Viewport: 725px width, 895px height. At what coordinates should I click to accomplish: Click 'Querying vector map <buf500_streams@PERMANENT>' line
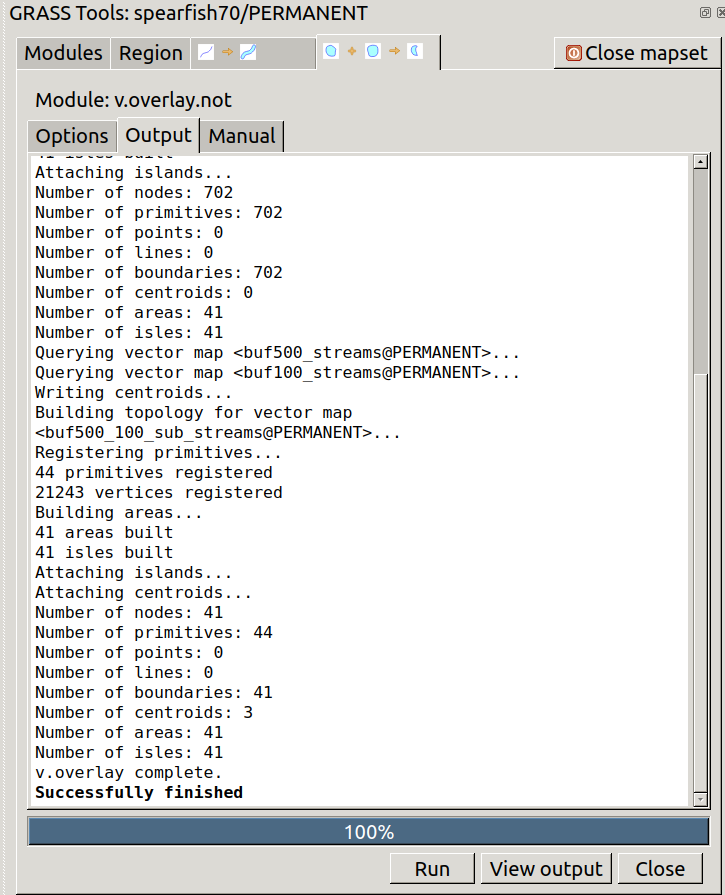[x=277, y=352]
